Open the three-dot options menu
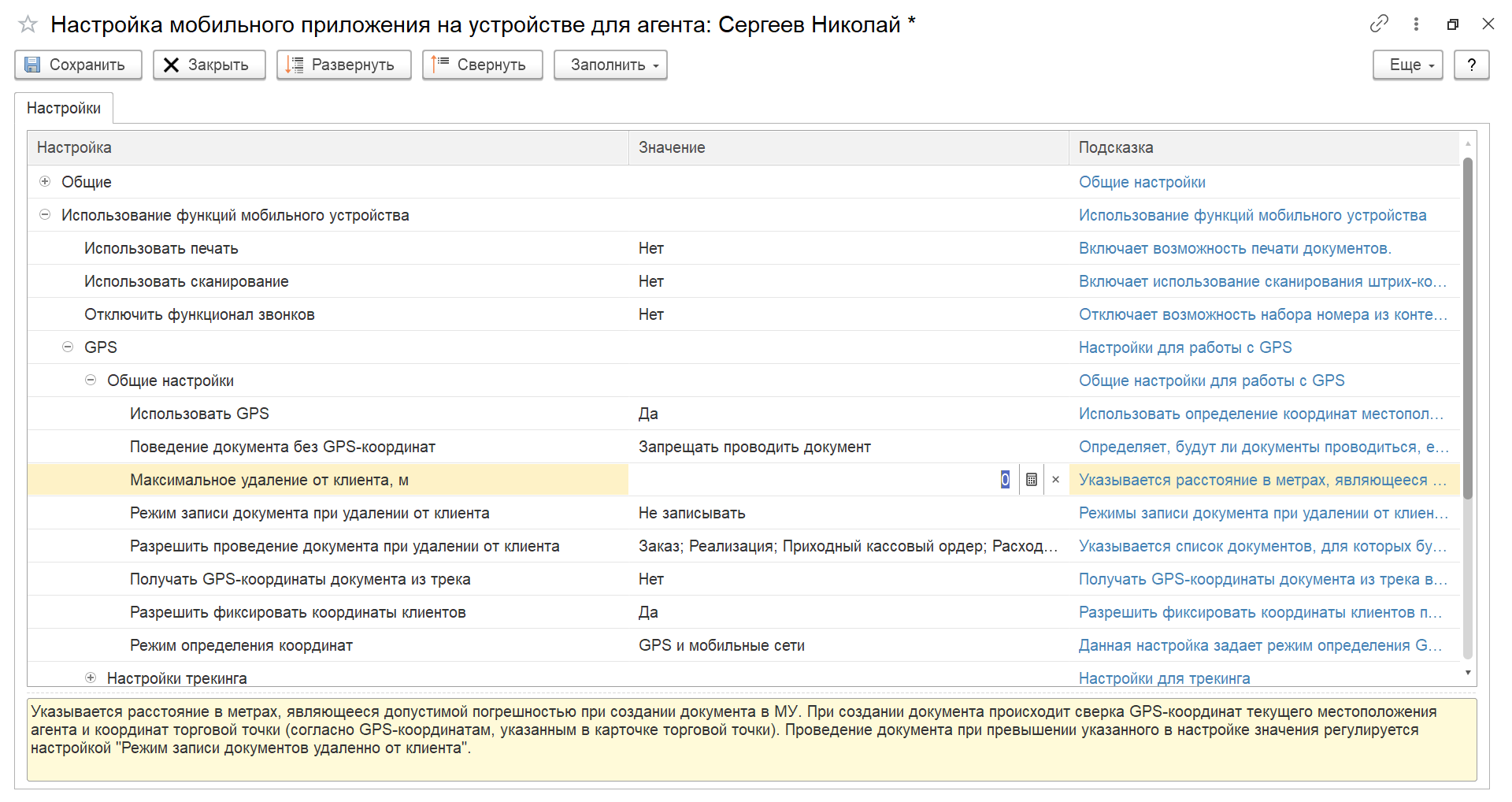Viewport: 1512px width, 802px height. (1416, 24)
